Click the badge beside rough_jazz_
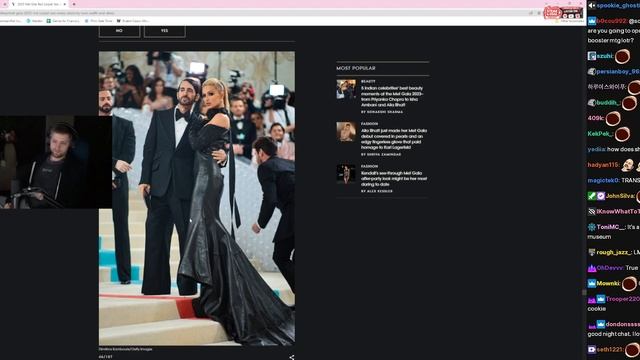This screenshot has width=640, height=360. 592,253
